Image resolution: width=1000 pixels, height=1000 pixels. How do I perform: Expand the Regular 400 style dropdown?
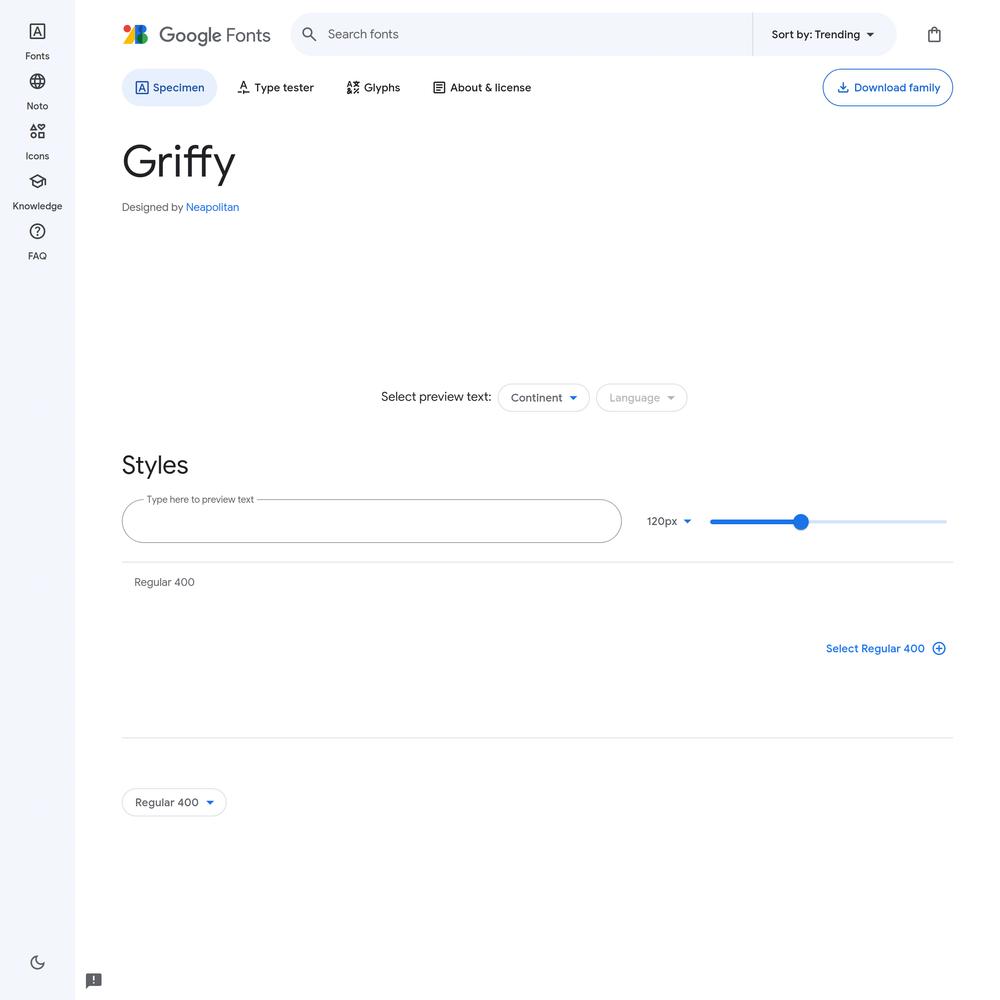(174, 802)
